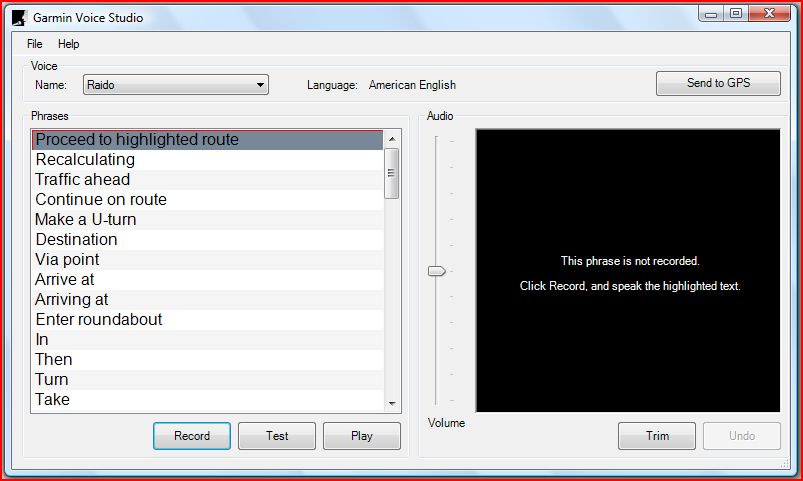Select the phrase "Take"
Image resolution: width=803 pixels, height=481 pixels.
(207, 400)
